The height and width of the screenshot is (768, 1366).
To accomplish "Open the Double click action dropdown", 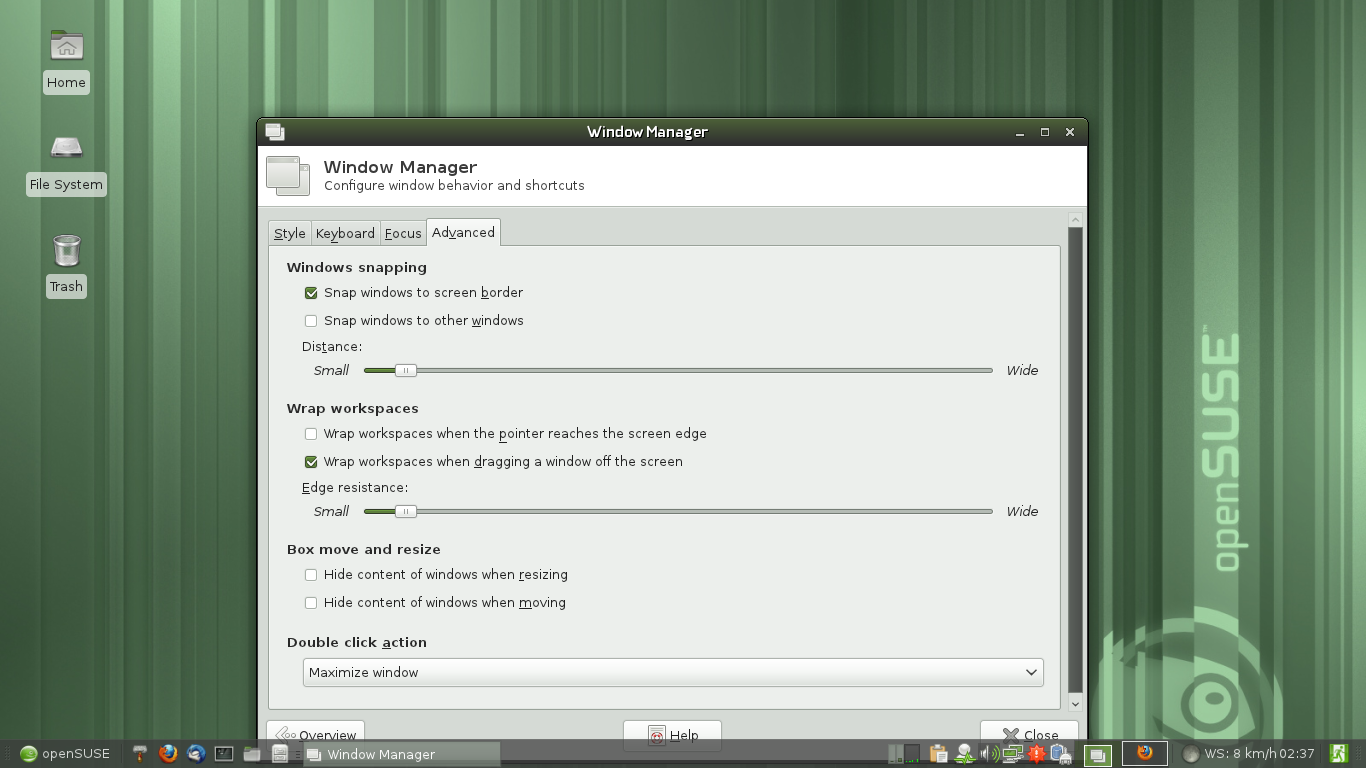I will click(x=672, y=673).
